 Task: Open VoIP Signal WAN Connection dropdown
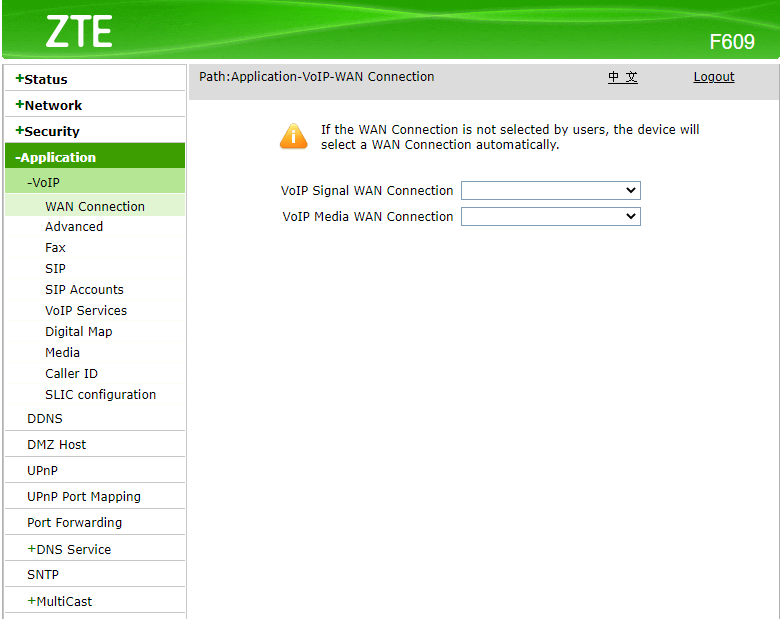550,190
